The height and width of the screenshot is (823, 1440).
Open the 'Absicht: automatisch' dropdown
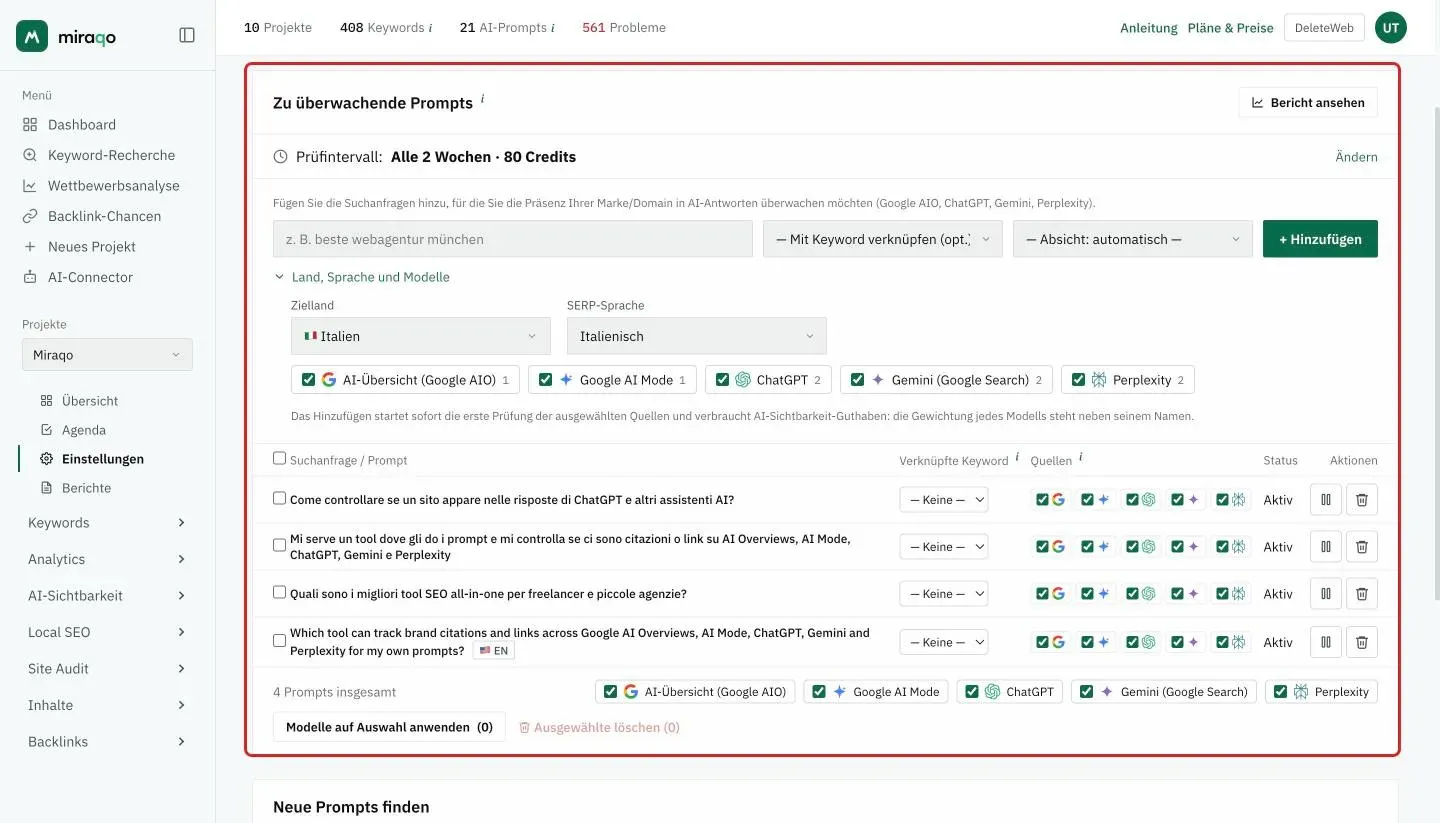point(1133,239)
